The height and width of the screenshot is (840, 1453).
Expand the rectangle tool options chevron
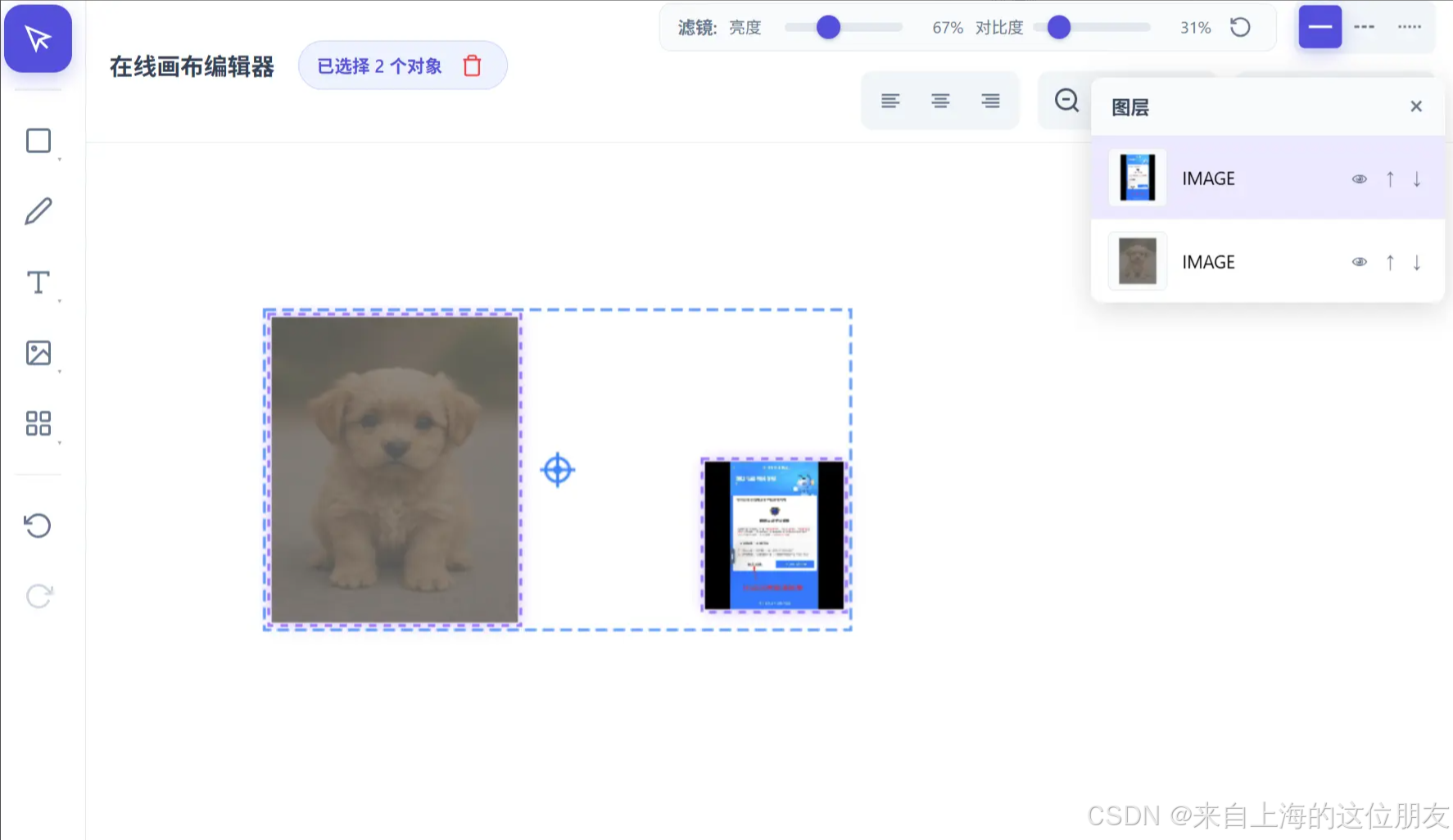pyautogui.click(x=59, y=160)
